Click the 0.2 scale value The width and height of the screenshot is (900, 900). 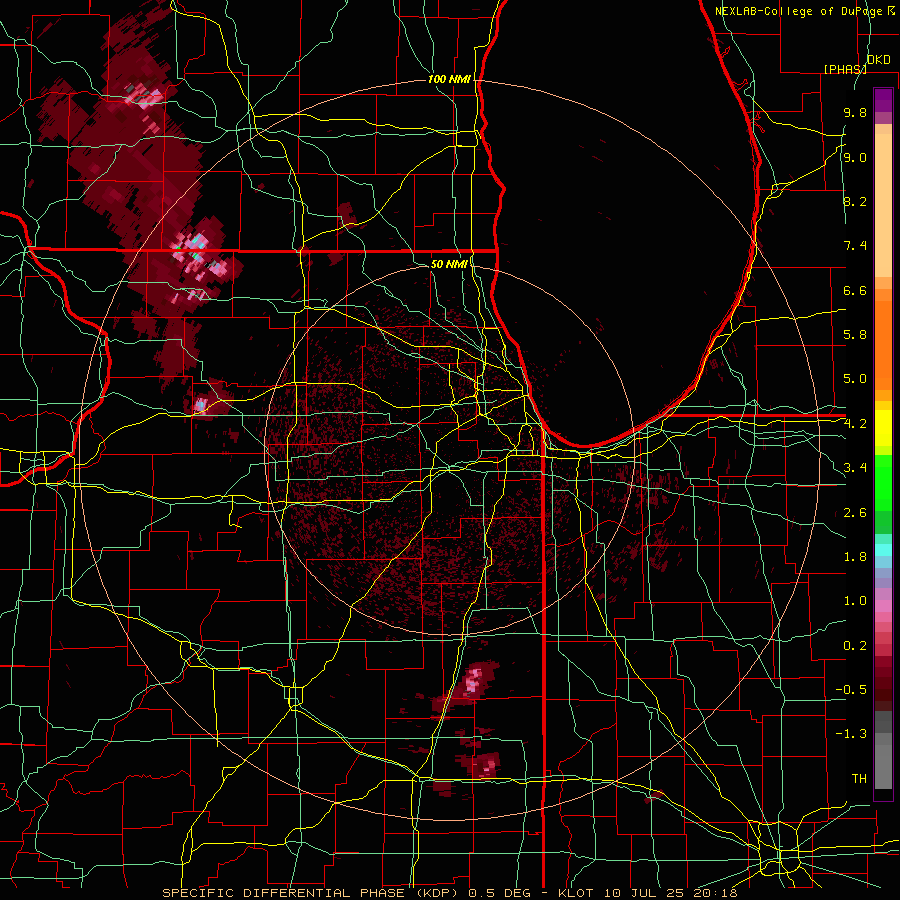click(x=855, y=646)
